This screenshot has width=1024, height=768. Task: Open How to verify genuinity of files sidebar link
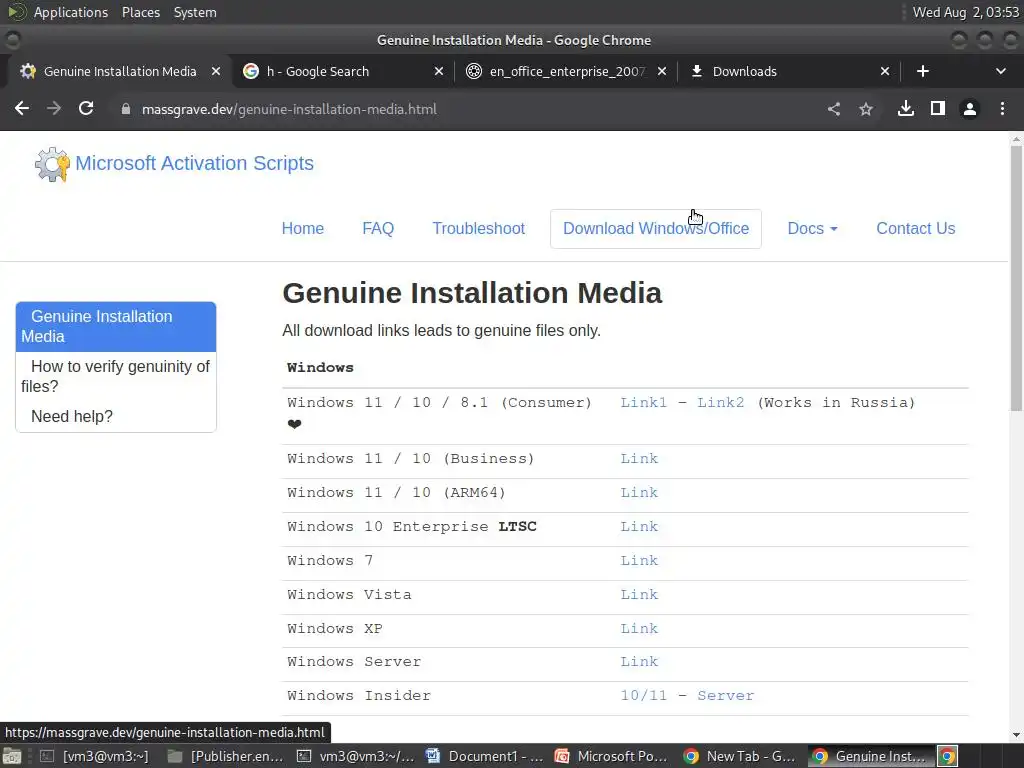tap(116, 376)
